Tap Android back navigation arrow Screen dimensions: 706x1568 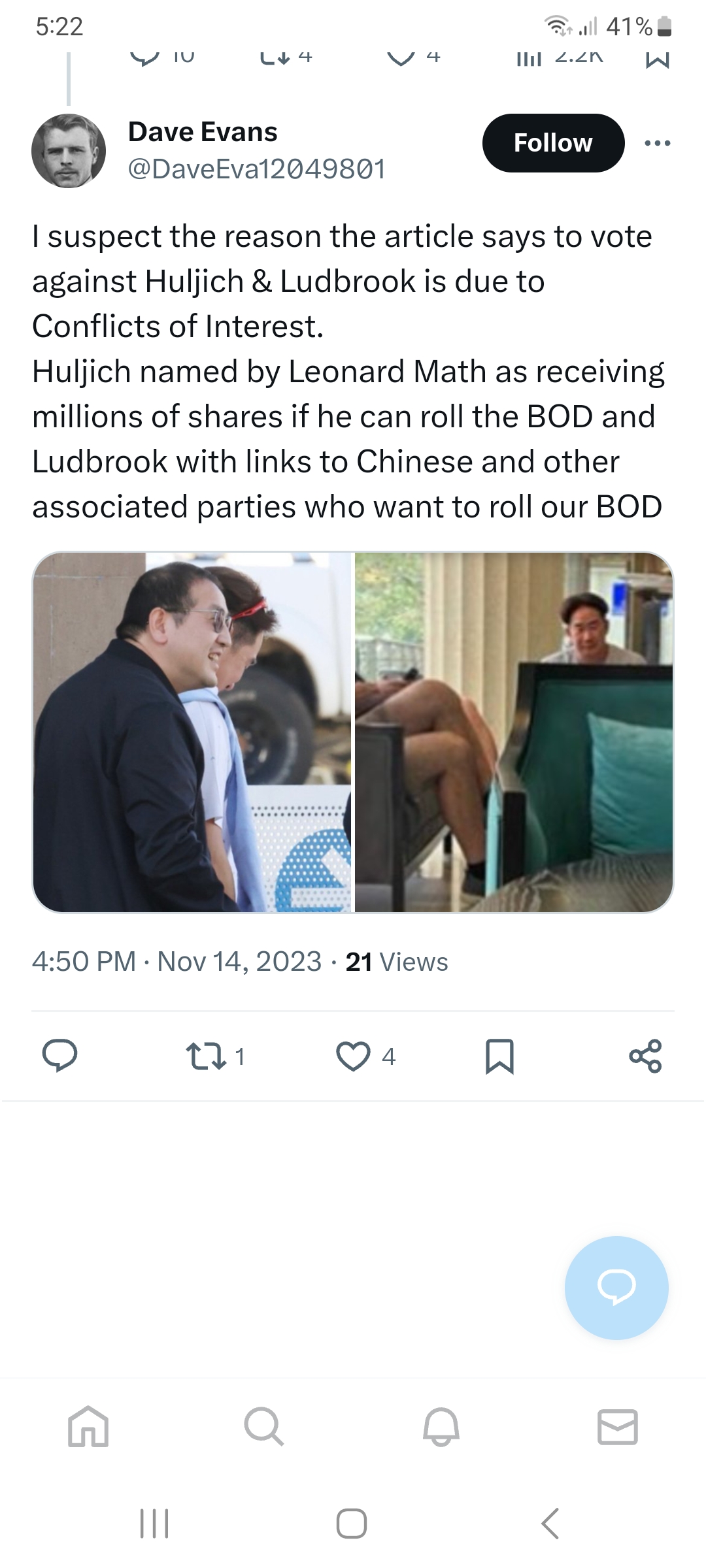[550, 1524]
